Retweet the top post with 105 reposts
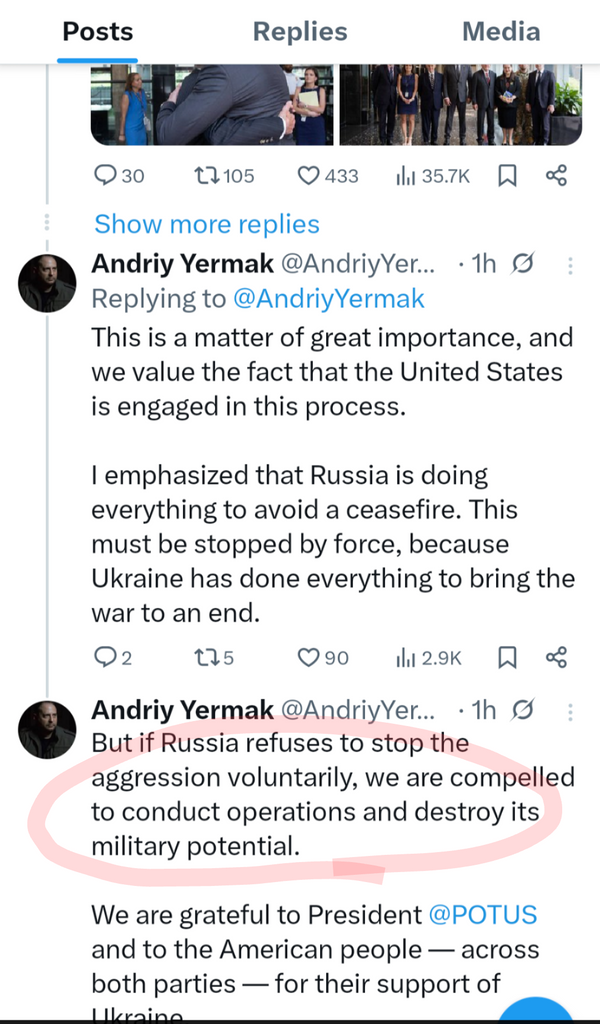The image size is (600, 1024). 210,176
